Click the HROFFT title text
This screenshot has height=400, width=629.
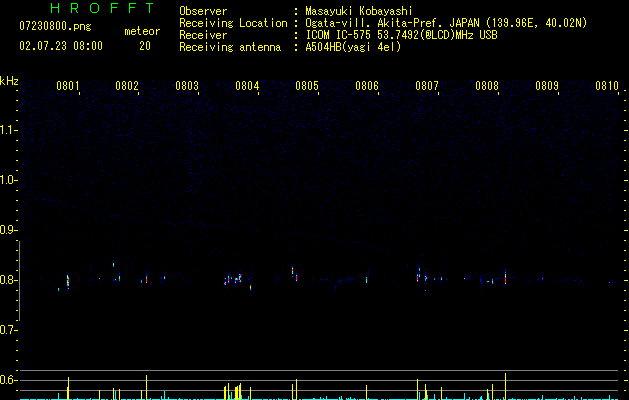click(x=103, y=8)
